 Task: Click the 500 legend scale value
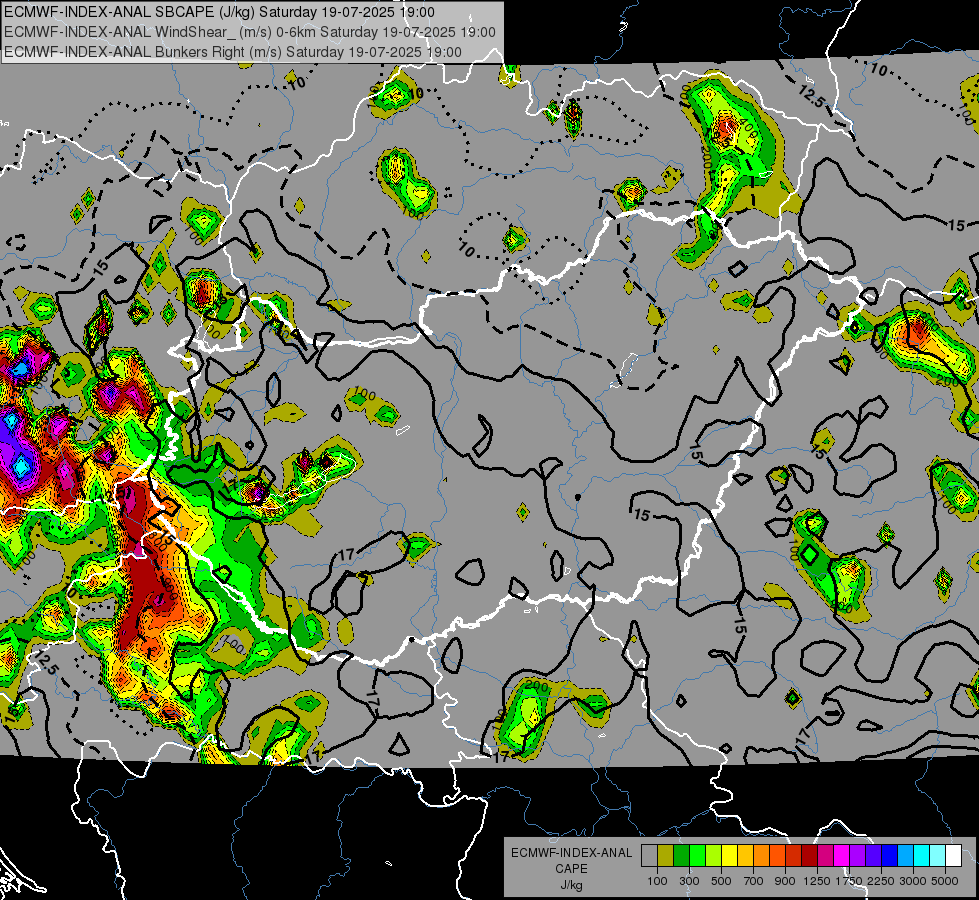pyautogui.click(x=721, y=881)
